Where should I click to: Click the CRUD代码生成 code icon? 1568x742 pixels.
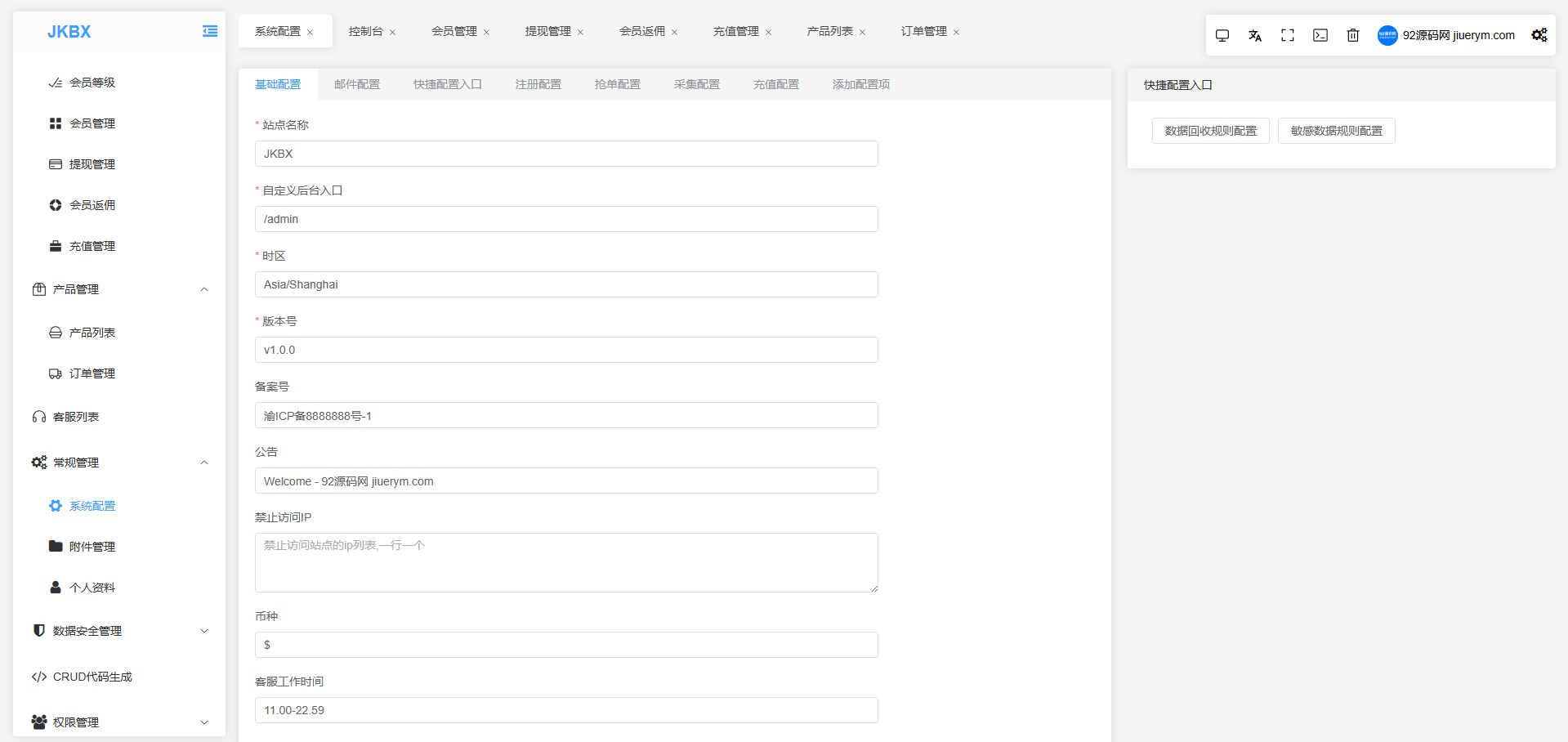point(39,677)
